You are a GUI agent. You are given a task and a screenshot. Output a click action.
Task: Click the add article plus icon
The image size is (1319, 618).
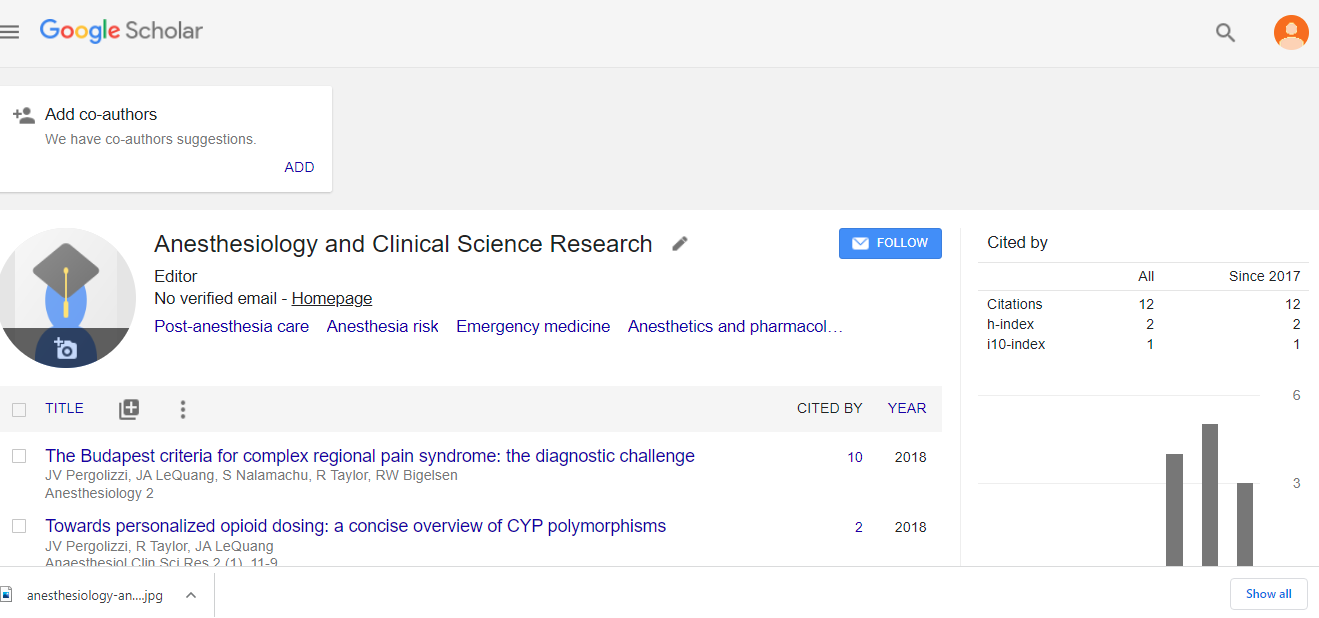(x=129, y=409)
